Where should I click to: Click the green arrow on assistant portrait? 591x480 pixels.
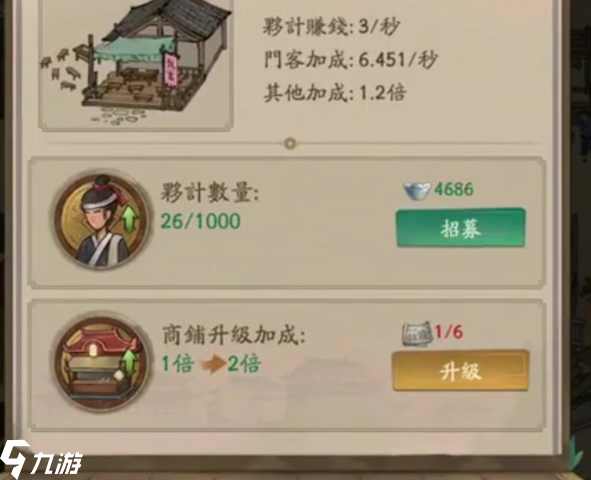pos(130,219)
